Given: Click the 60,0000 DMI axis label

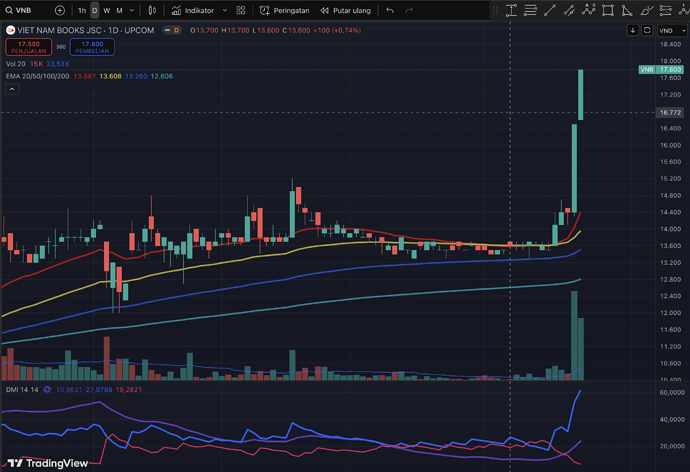Looking at the screenshot, I should tap(672, 392).
